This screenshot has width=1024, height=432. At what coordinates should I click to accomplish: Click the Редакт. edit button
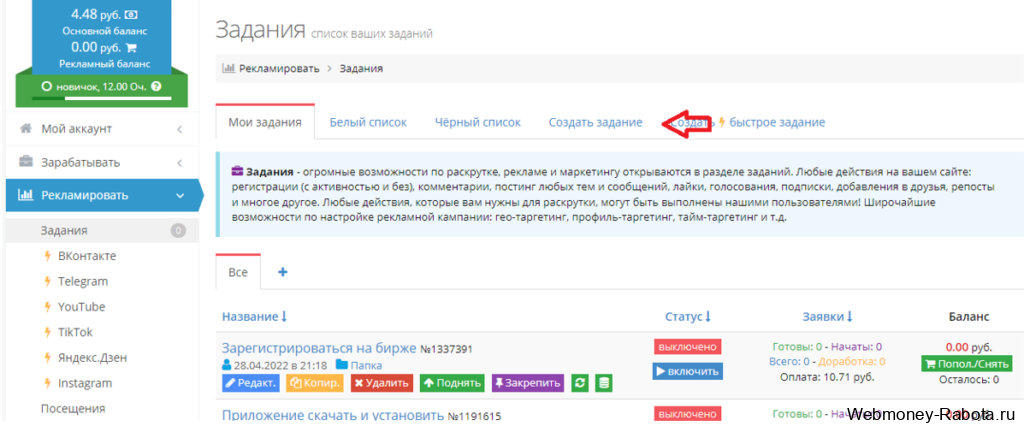pyautogui.click(x=251, y=383)
